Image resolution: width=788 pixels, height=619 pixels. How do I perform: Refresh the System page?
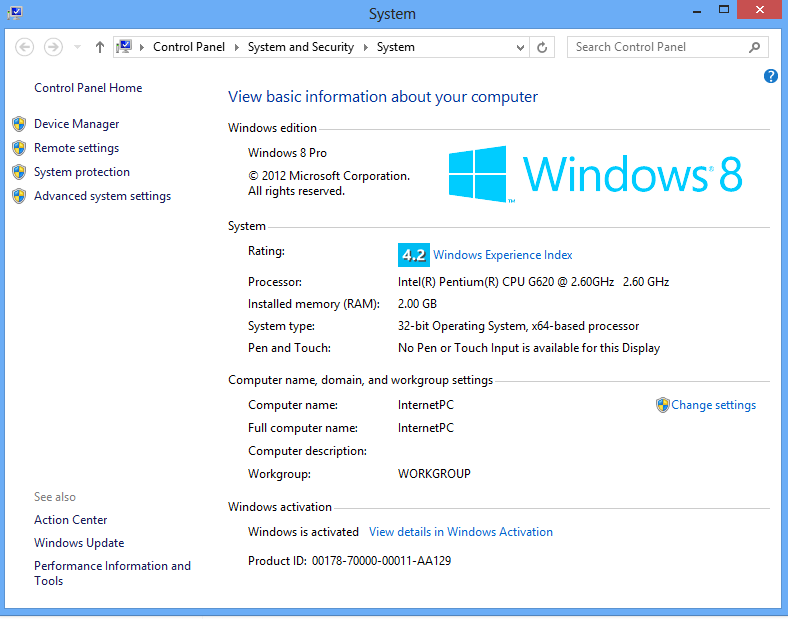(x=542, y=48)
